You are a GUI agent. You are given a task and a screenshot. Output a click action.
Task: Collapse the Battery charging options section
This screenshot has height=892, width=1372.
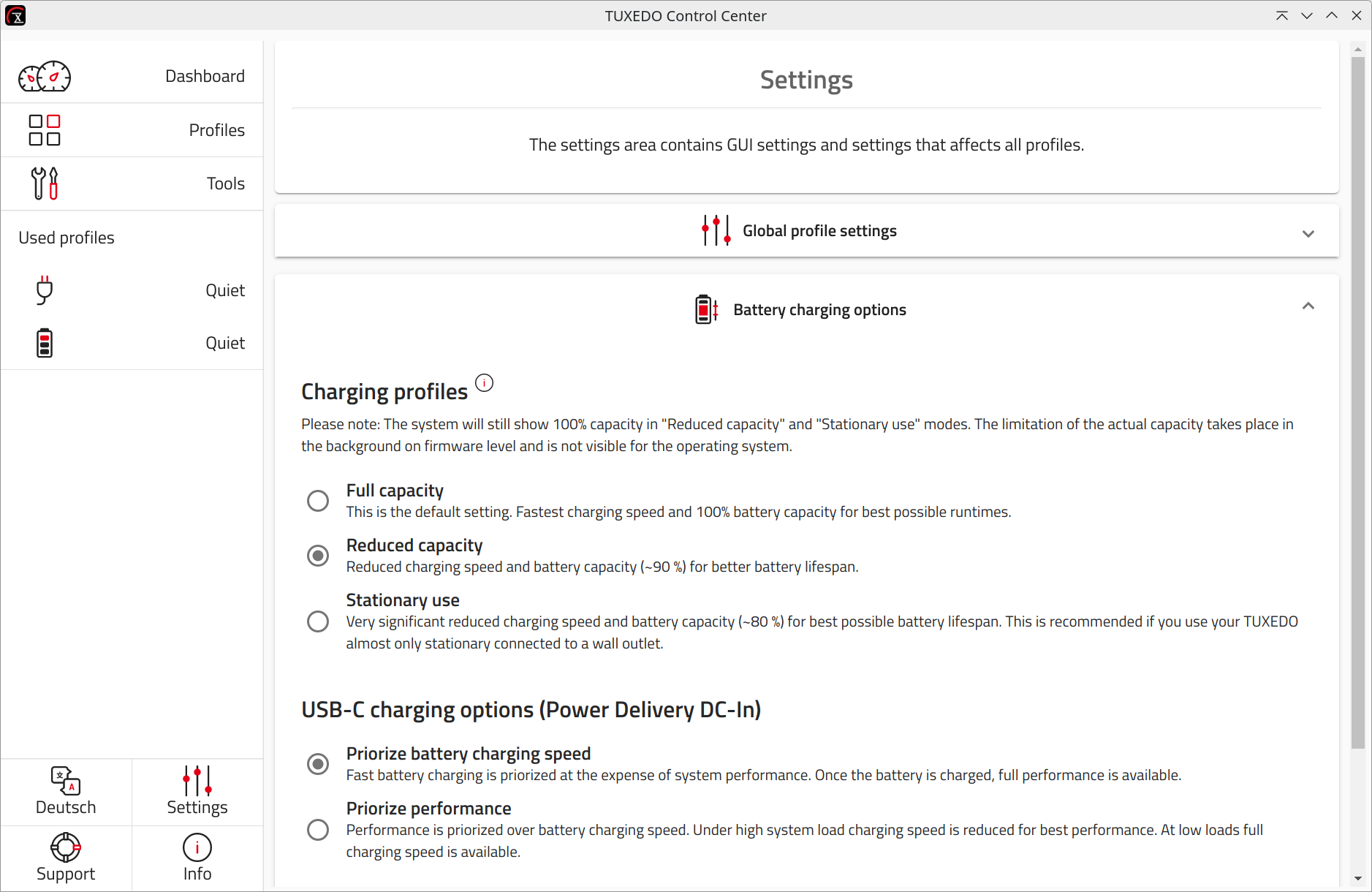point(1308,306)
